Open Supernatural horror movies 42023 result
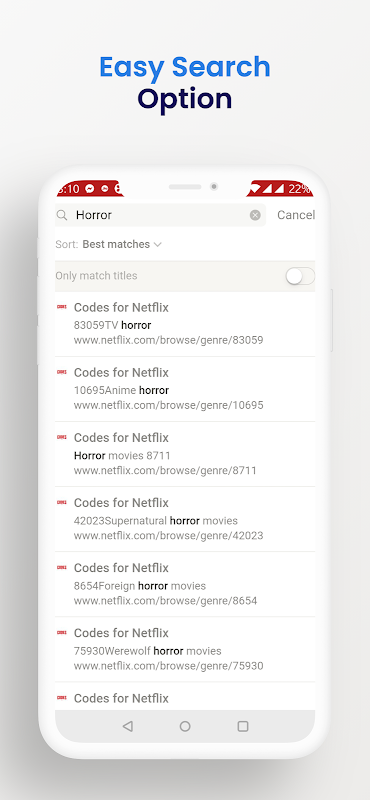Viewport: 370px width, 800px height. point(185,519)
